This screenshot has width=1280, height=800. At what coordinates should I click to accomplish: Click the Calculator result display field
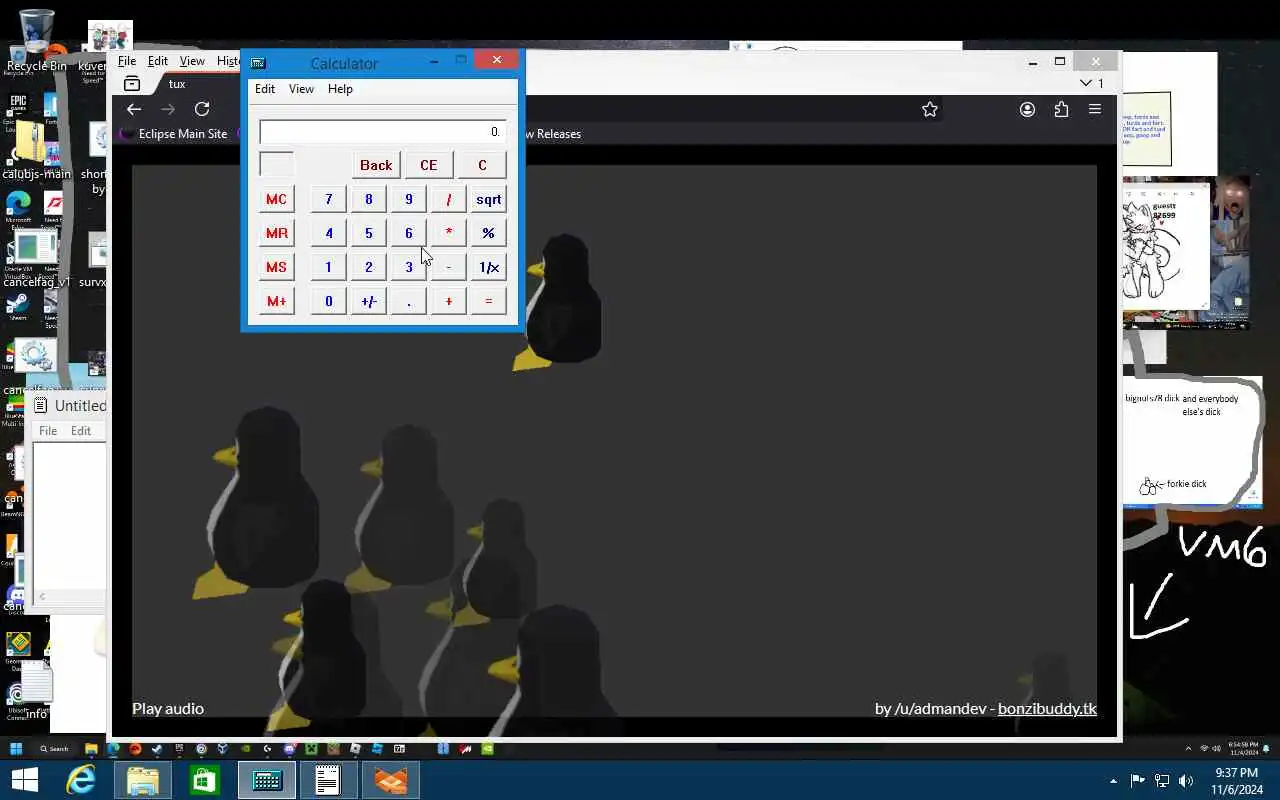point(382,132)
